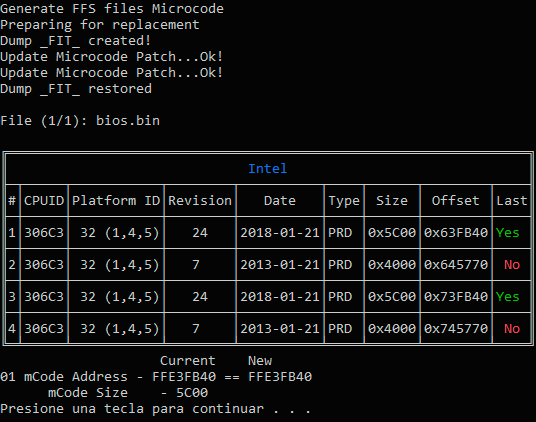Click the Platform ID column header

[116, 201]
